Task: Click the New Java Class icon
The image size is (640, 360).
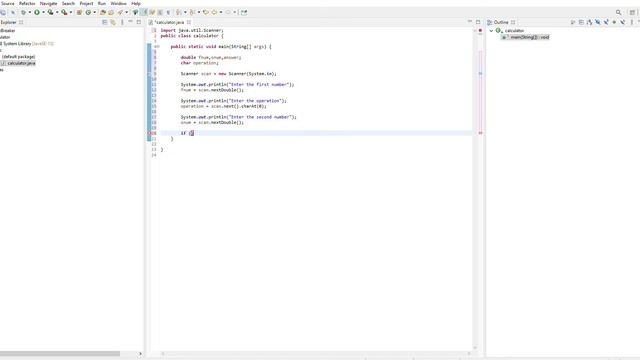Action: click(x=88, y=12)
